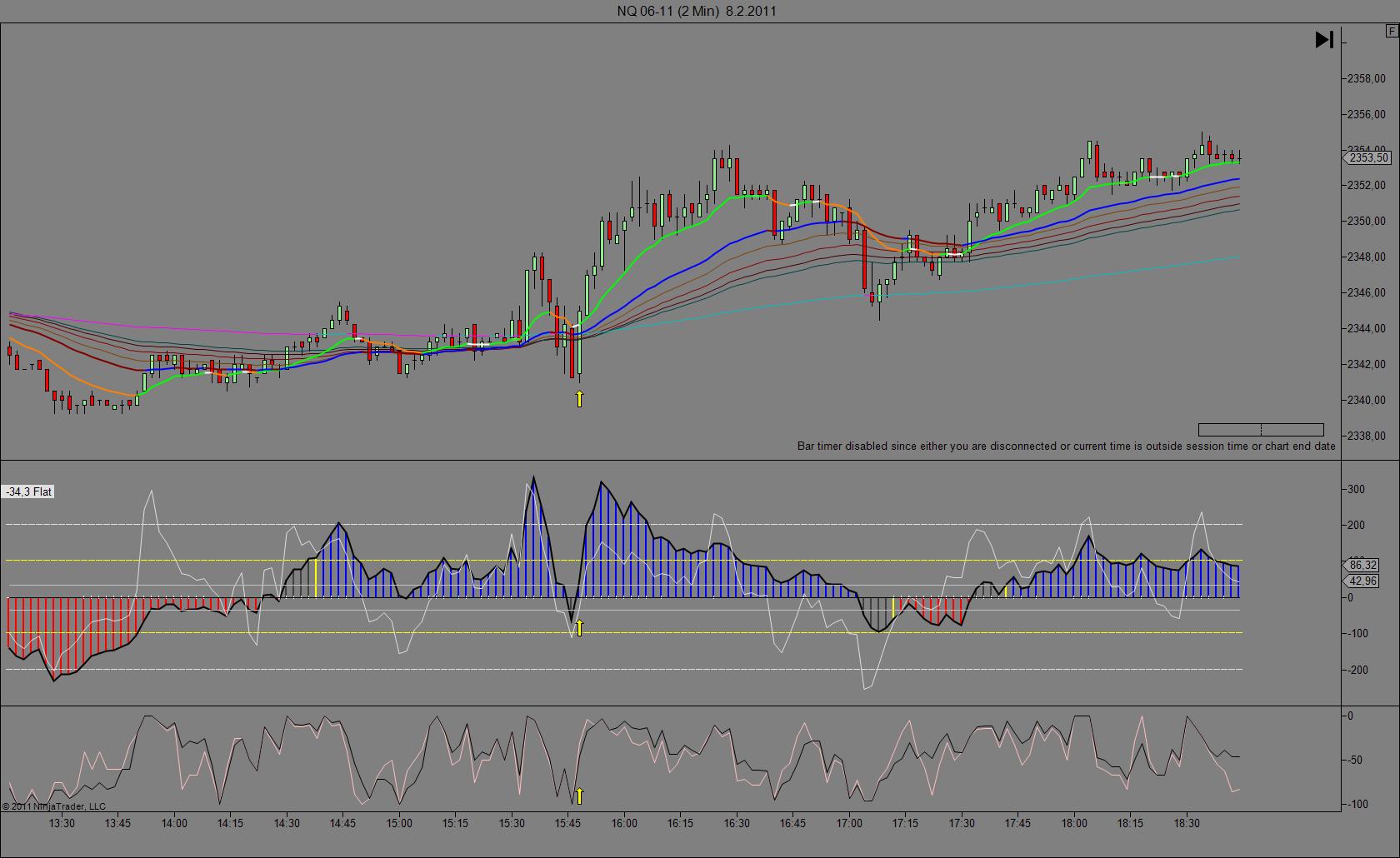Click yellow arrow in middle histogram panel
1400x858 pixels.
579,627
